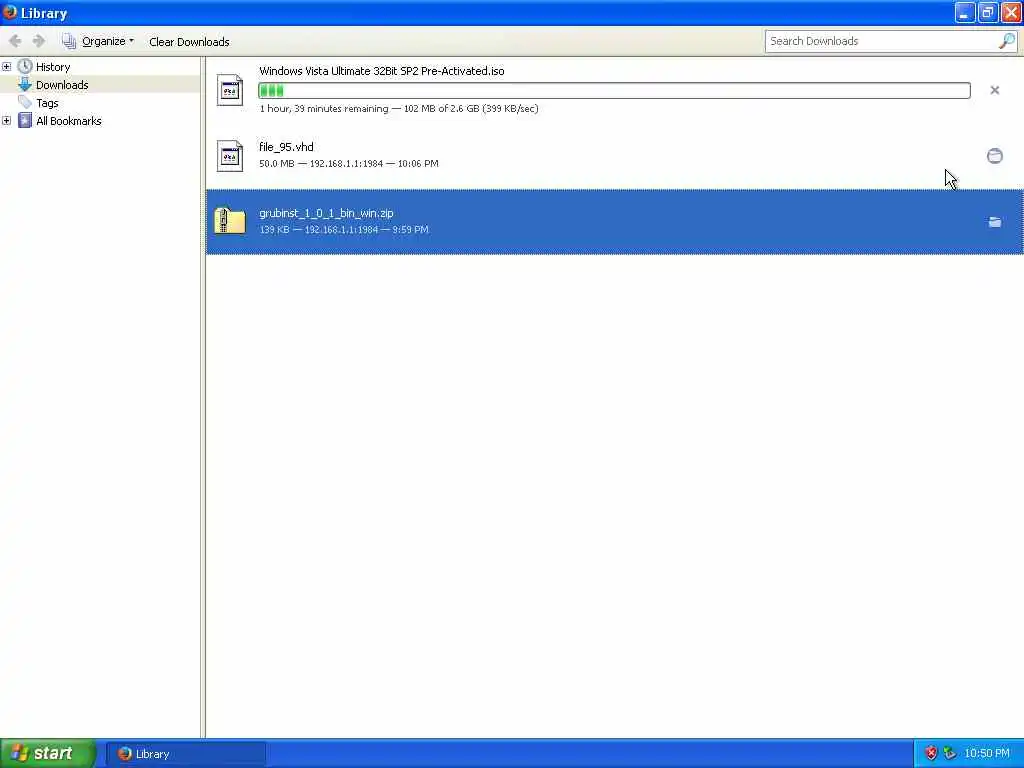The height and width of the screenshot is (768, 1024).
Task: Click grubinst zip size and source details
Action: (x=344, y=230)
